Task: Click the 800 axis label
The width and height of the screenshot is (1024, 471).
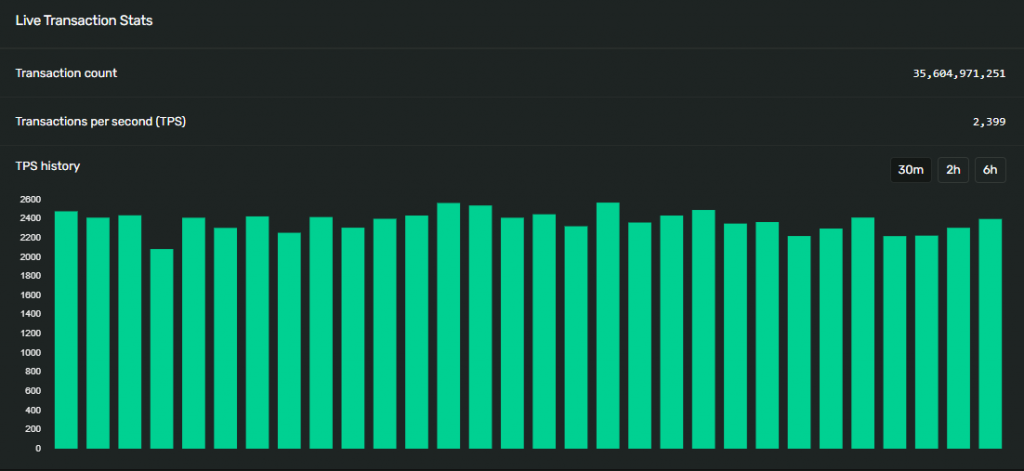Action: click(x=35, y=371)
